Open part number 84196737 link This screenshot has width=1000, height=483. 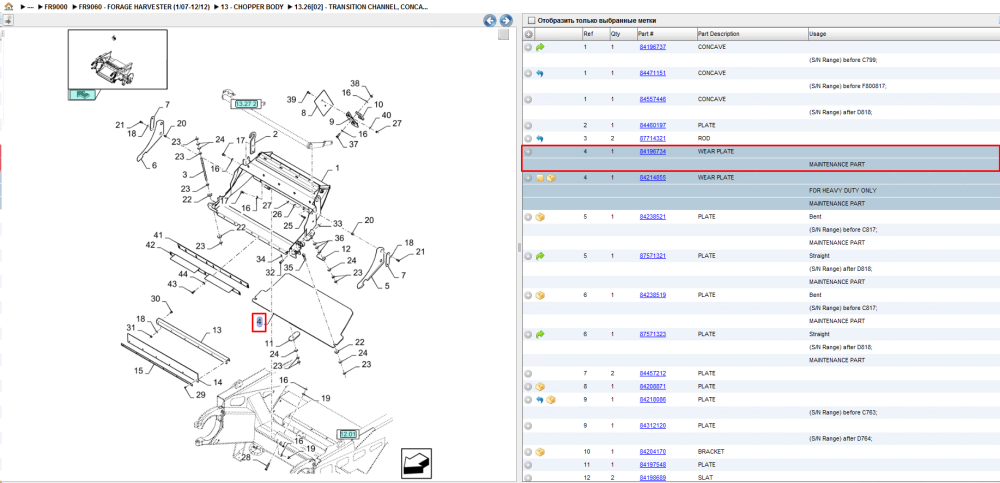tap(652, 47)
